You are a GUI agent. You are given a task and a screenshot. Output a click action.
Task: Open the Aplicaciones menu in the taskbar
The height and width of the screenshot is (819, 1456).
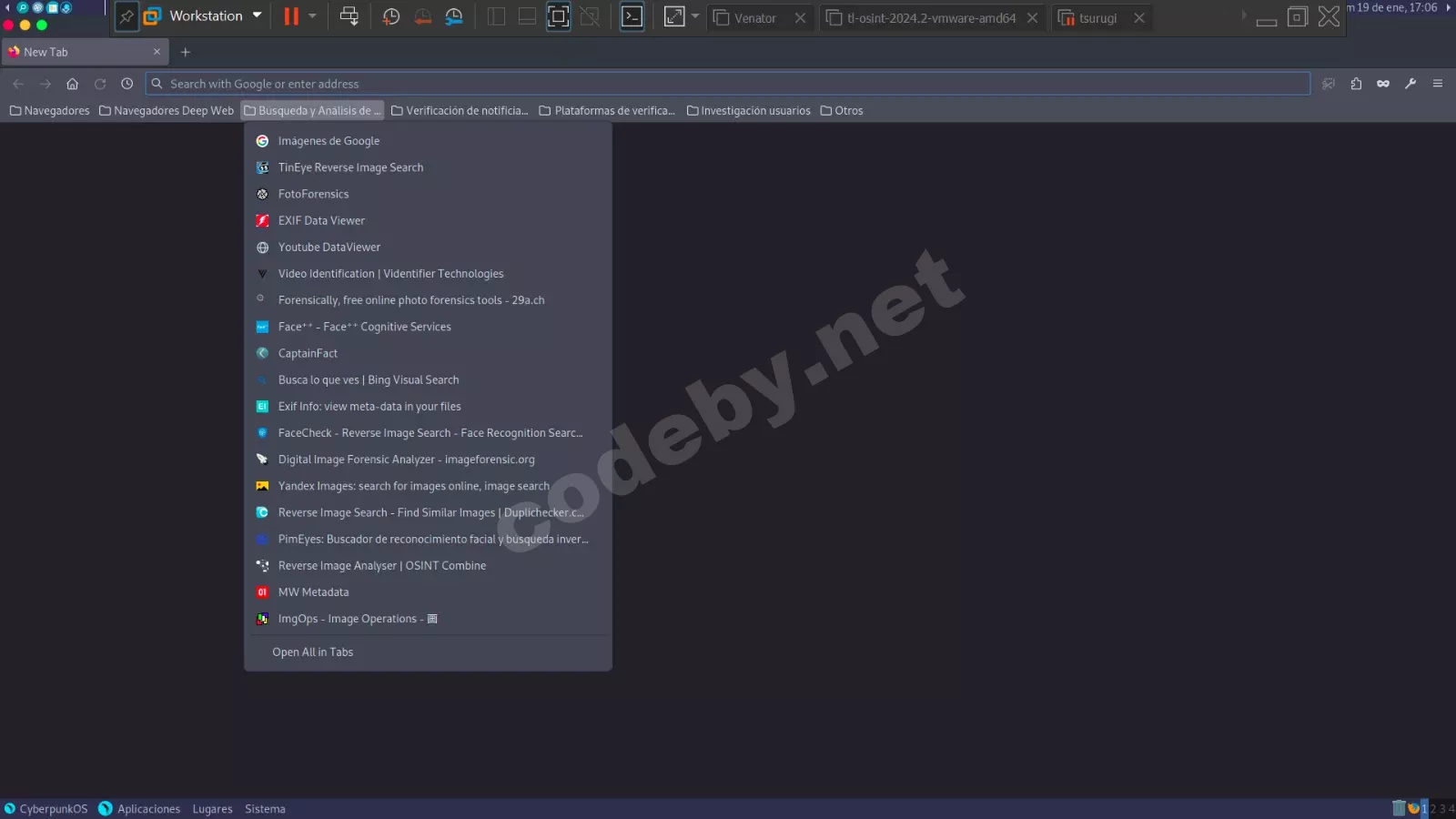[x=148, y=808]
